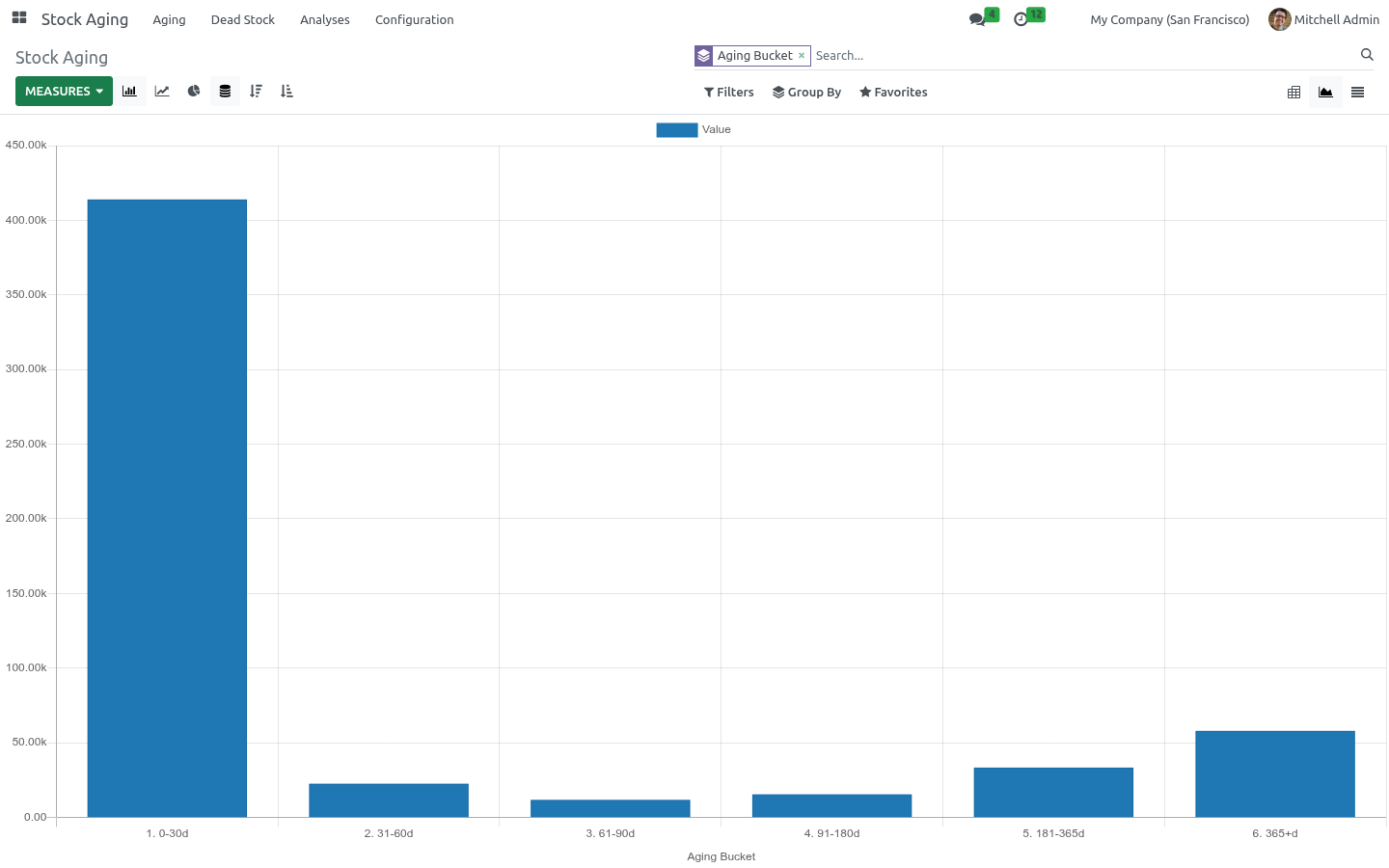Open the Dead Stock menu
The width and height of the screenshot is (1389, 868).
coord(243,19)
